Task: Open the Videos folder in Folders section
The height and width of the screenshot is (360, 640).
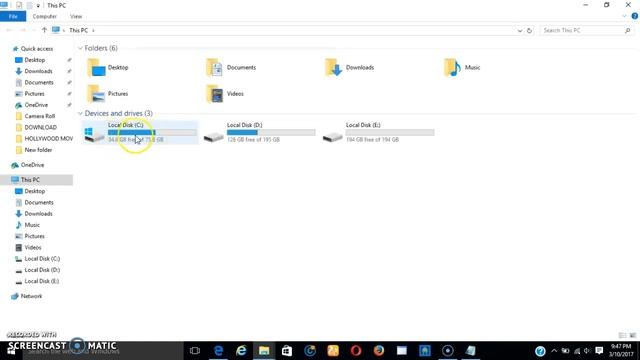Action: [225, 94]
